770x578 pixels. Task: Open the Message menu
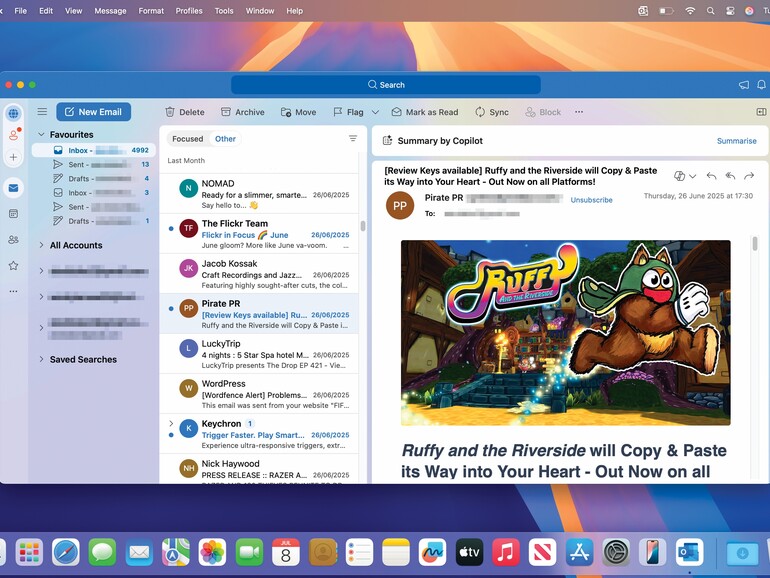coord(110,11)
